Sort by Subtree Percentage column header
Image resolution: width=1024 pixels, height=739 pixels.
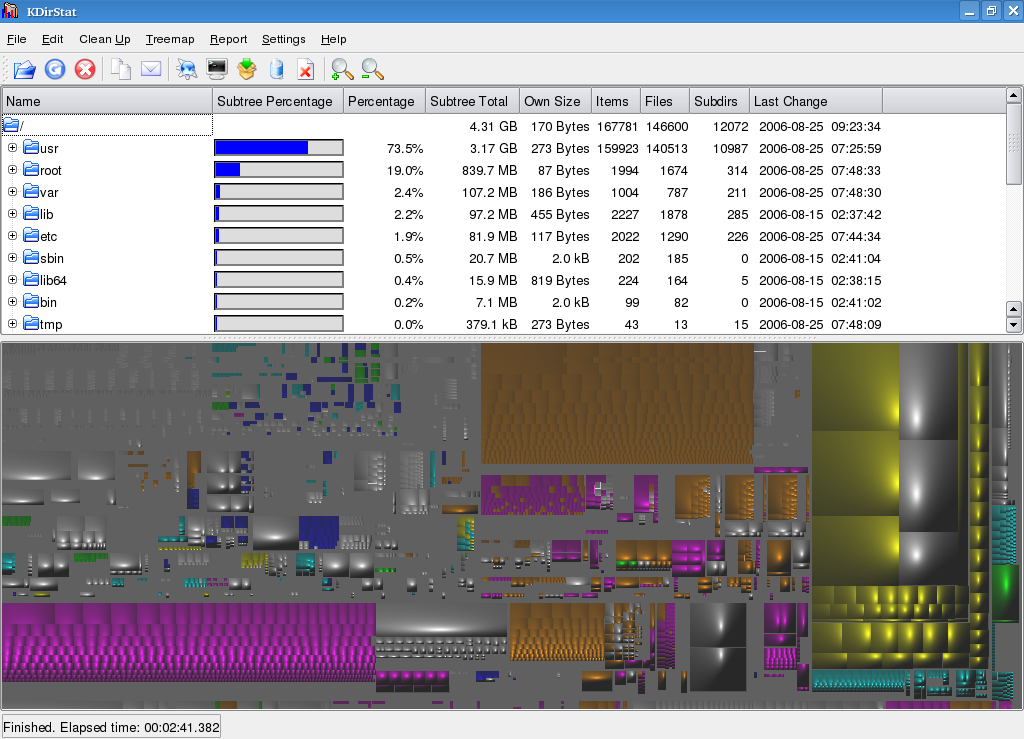tap(278, 101)
